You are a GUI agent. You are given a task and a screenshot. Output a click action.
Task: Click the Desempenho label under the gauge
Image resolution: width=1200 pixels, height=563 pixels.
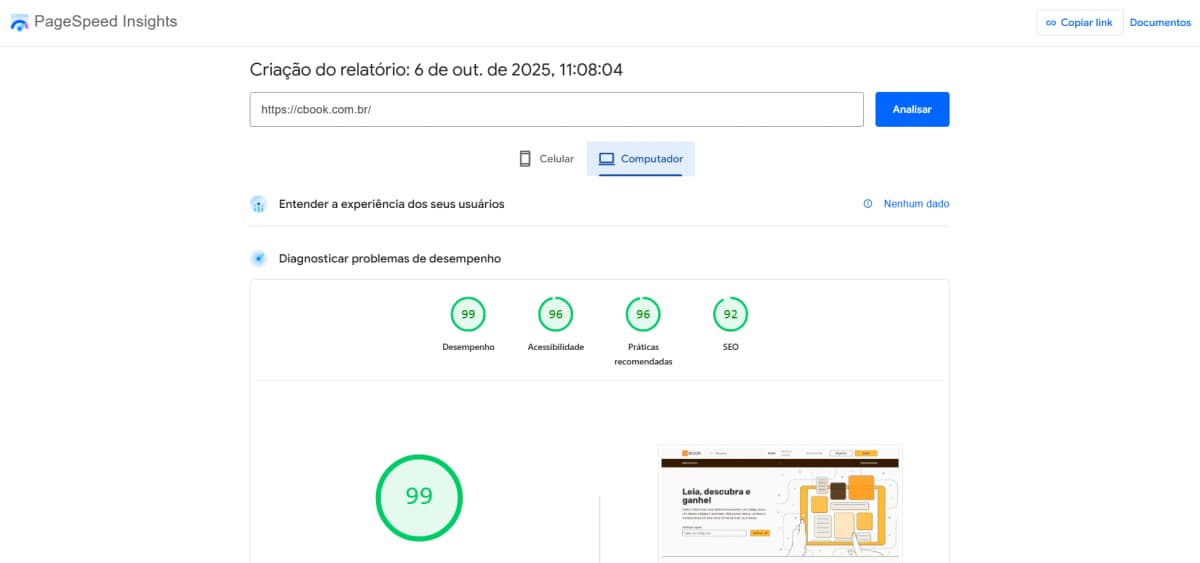click(x=468, y=347)
